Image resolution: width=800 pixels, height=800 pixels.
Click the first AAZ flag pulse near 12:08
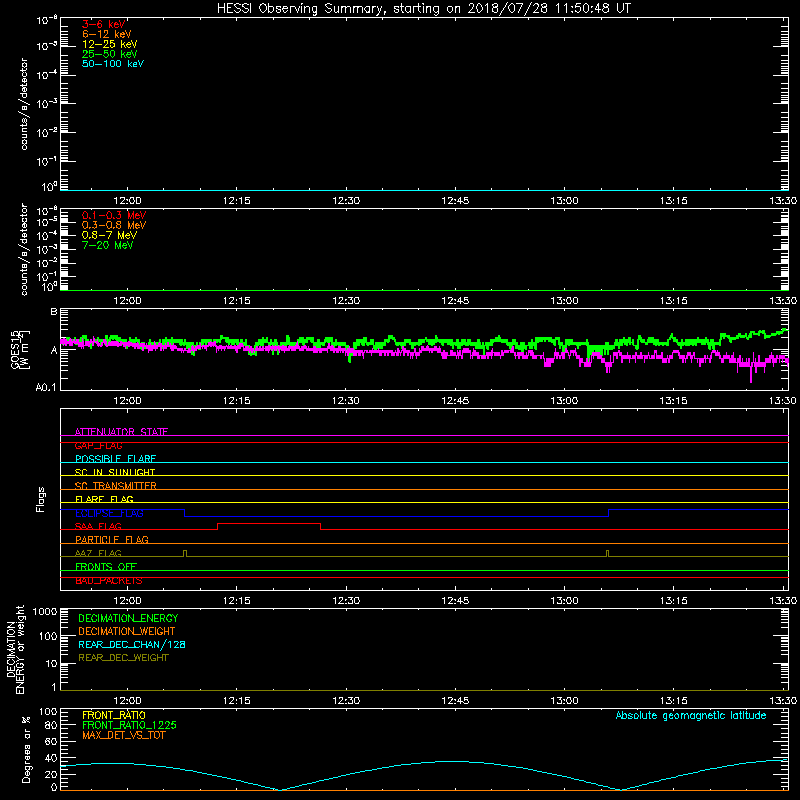(185, 553)
